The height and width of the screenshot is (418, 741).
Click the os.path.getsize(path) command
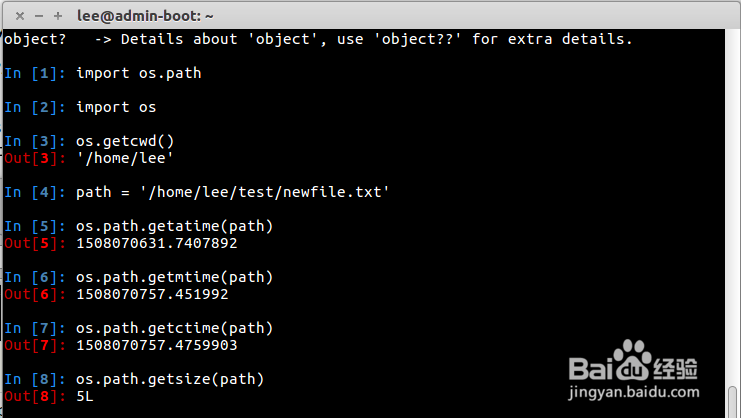pos(170,379)
